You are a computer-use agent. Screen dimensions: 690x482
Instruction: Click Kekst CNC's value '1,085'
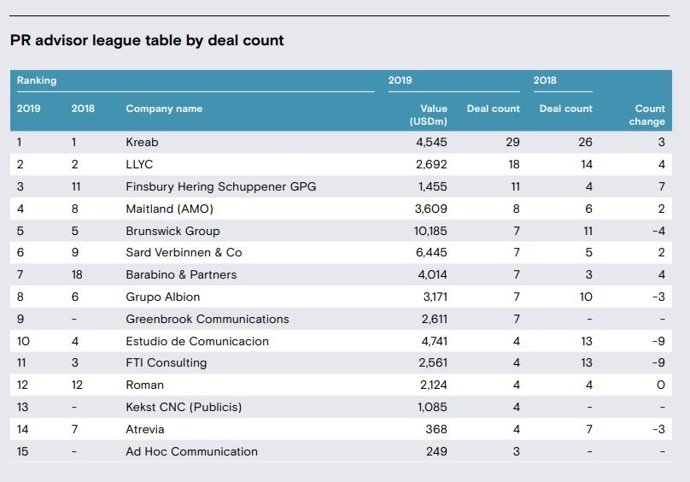tap(433, 407)
